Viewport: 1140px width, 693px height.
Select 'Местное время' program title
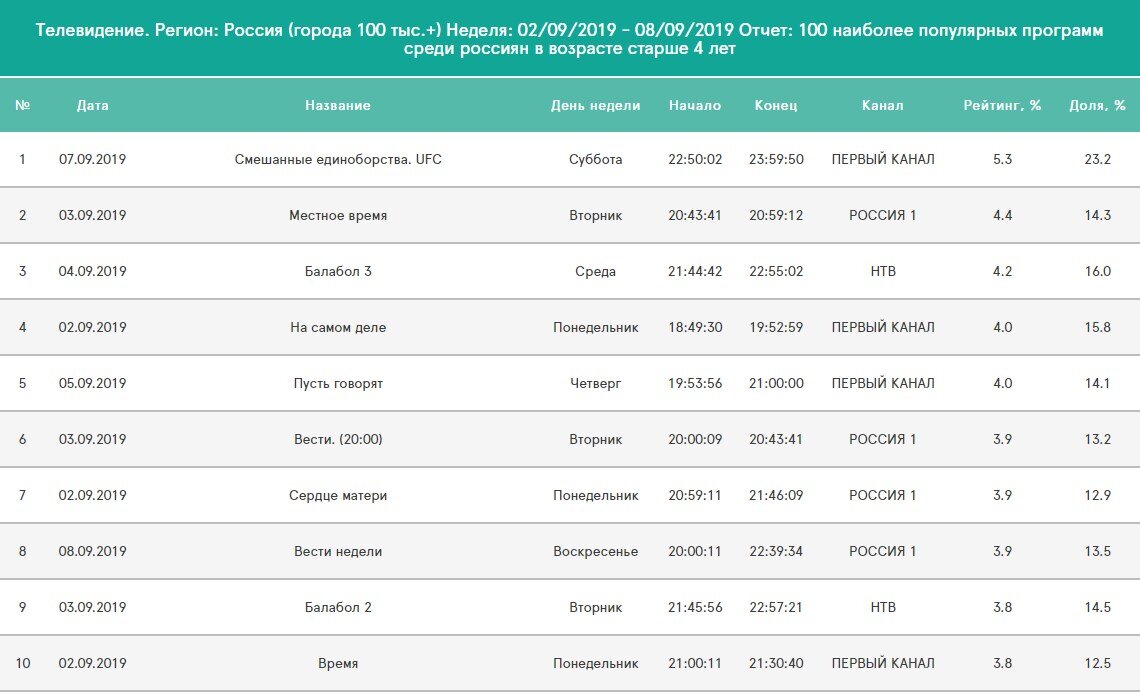pyautogui.click(x=338, y=215)
